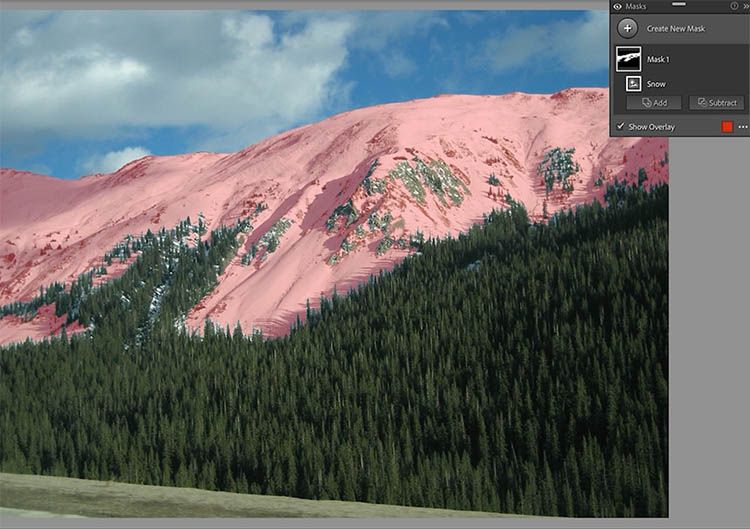The width and height of the screenshot is (750, 529).
Task: Open overlay options three-dot menu
Action: point(742,127)
